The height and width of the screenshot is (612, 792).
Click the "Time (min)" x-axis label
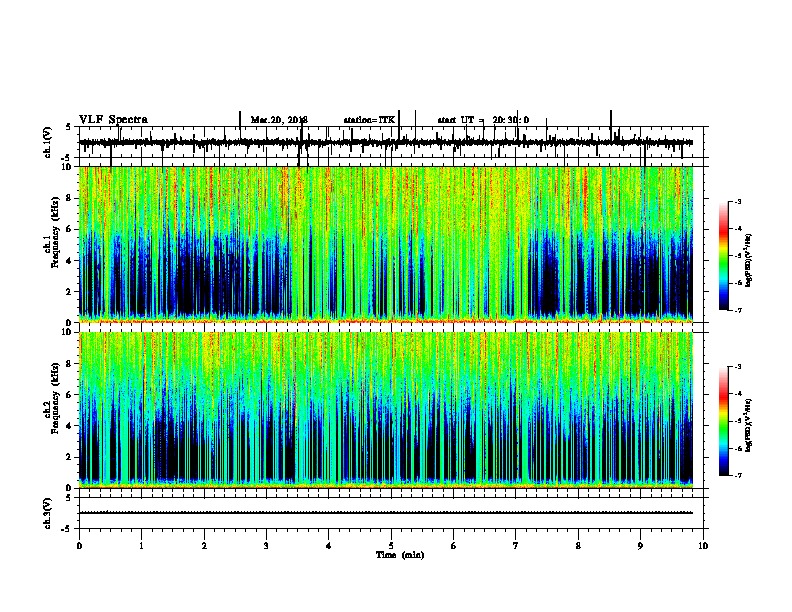[x=400, y=555]
